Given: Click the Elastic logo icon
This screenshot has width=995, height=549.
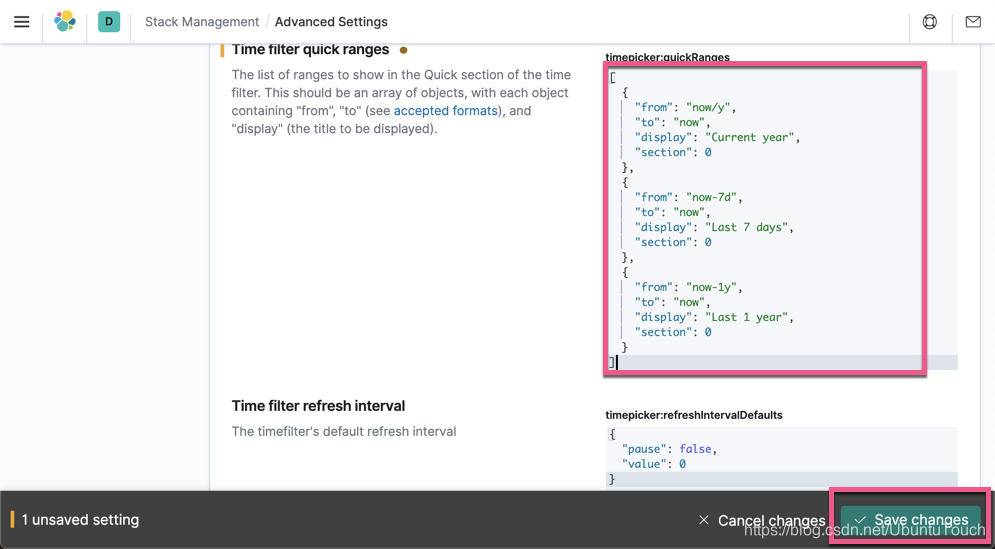Looking at the screenshot, I should (65, 22).
